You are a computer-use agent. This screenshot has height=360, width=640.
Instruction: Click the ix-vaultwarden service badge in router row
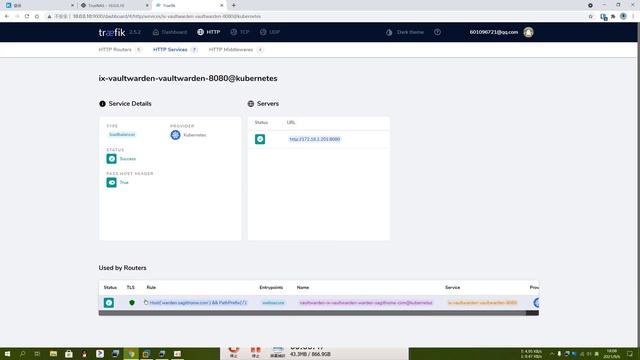pyautogui.click(x=482, y=303)
